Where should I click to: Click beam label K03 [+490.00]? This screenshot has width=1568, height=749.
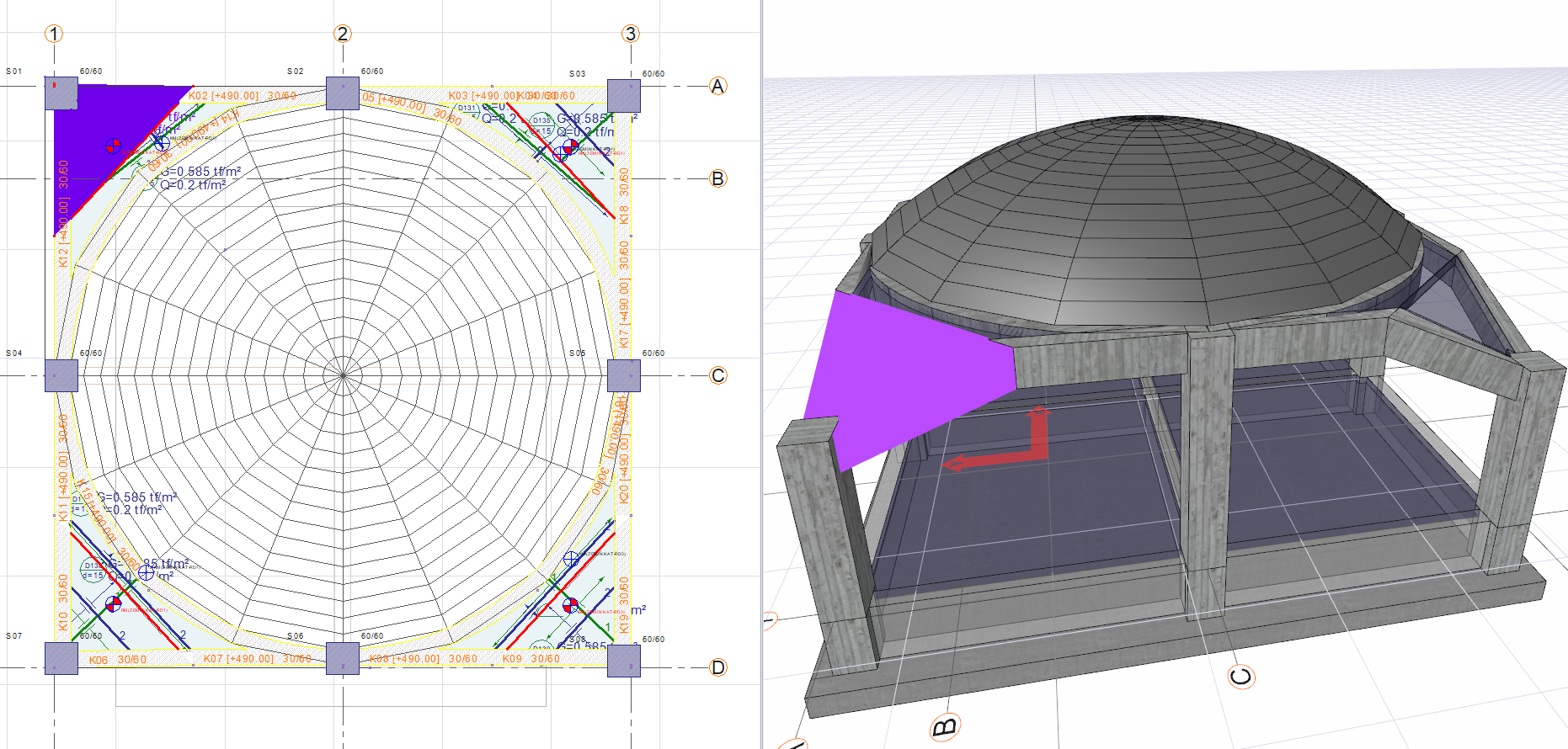(482, 96)
